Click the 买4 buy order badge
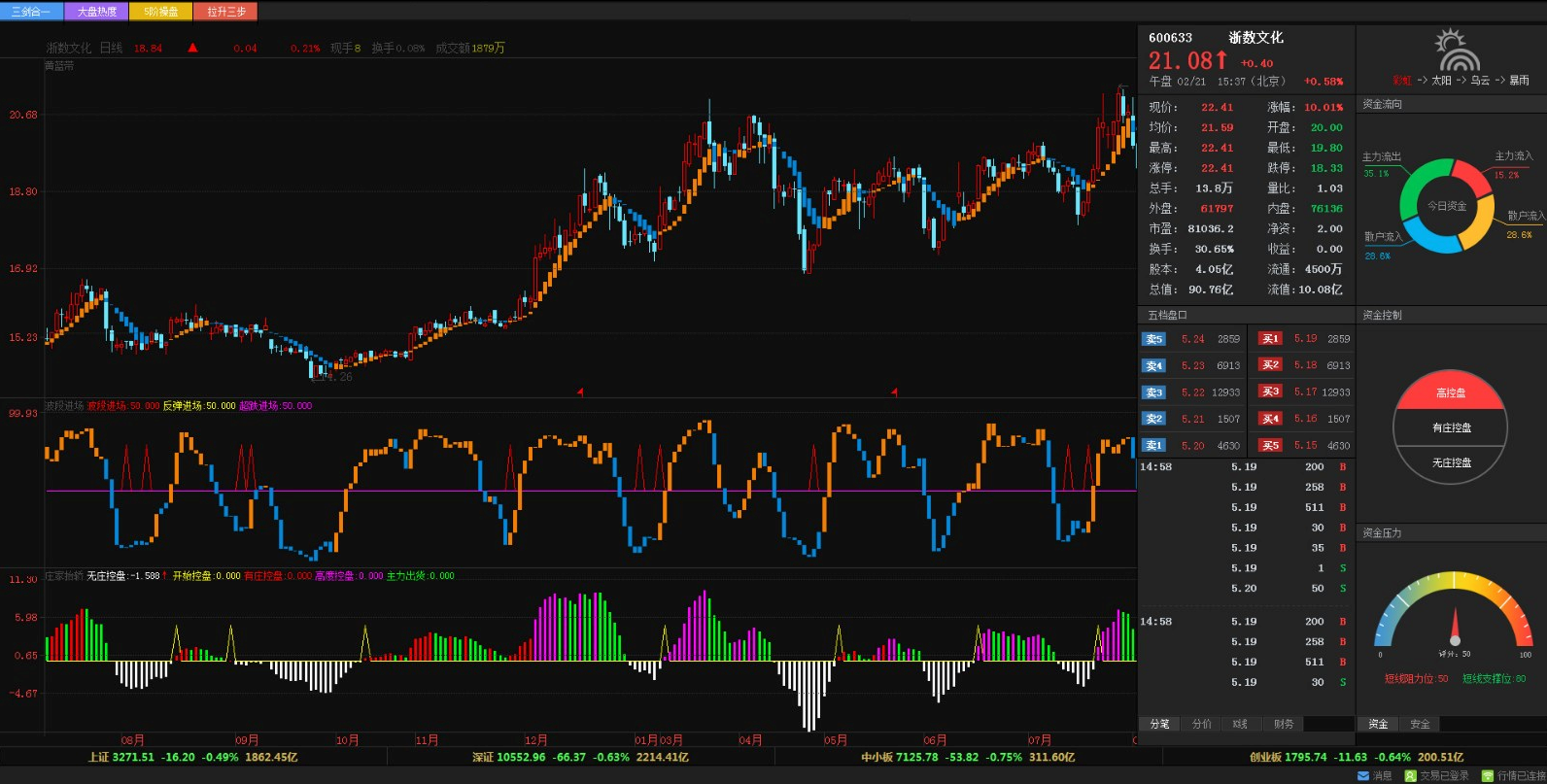This screenshot has height=784, width=1547. click(1270, 419)
